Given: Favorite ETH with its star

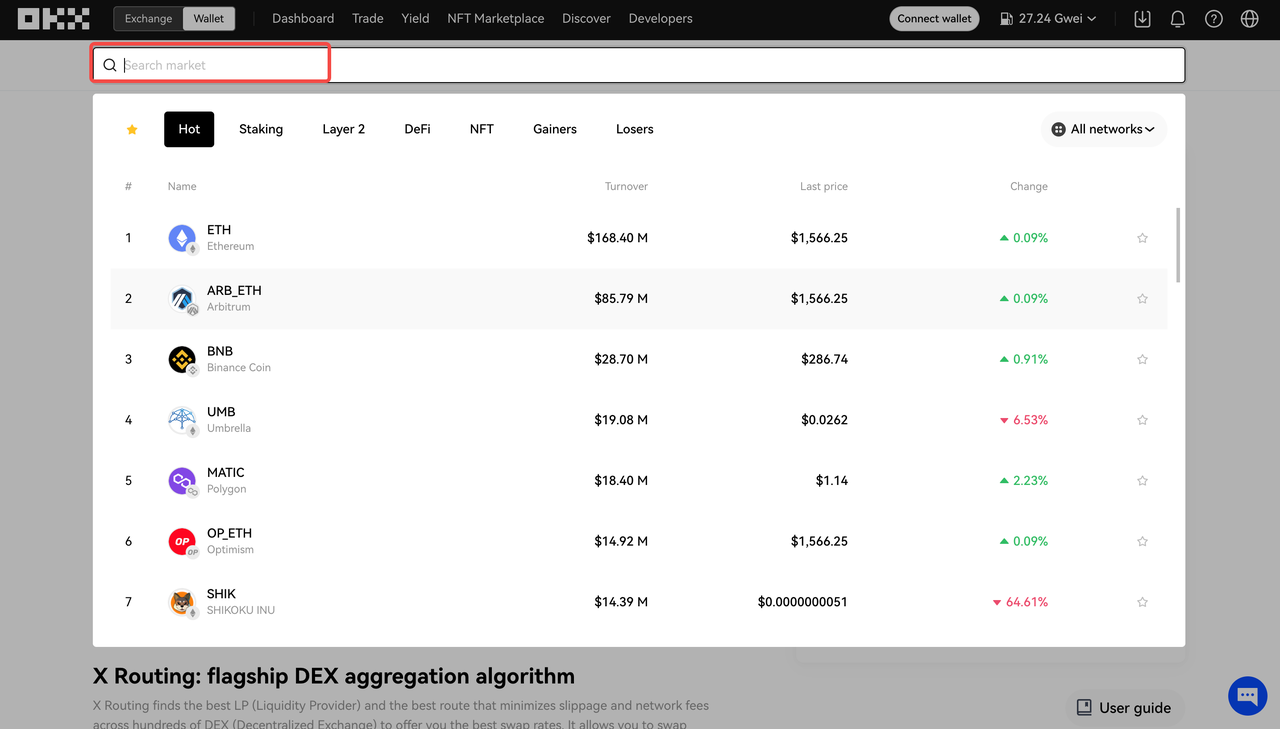Looking at the screenshot, I should [1142, 238].
